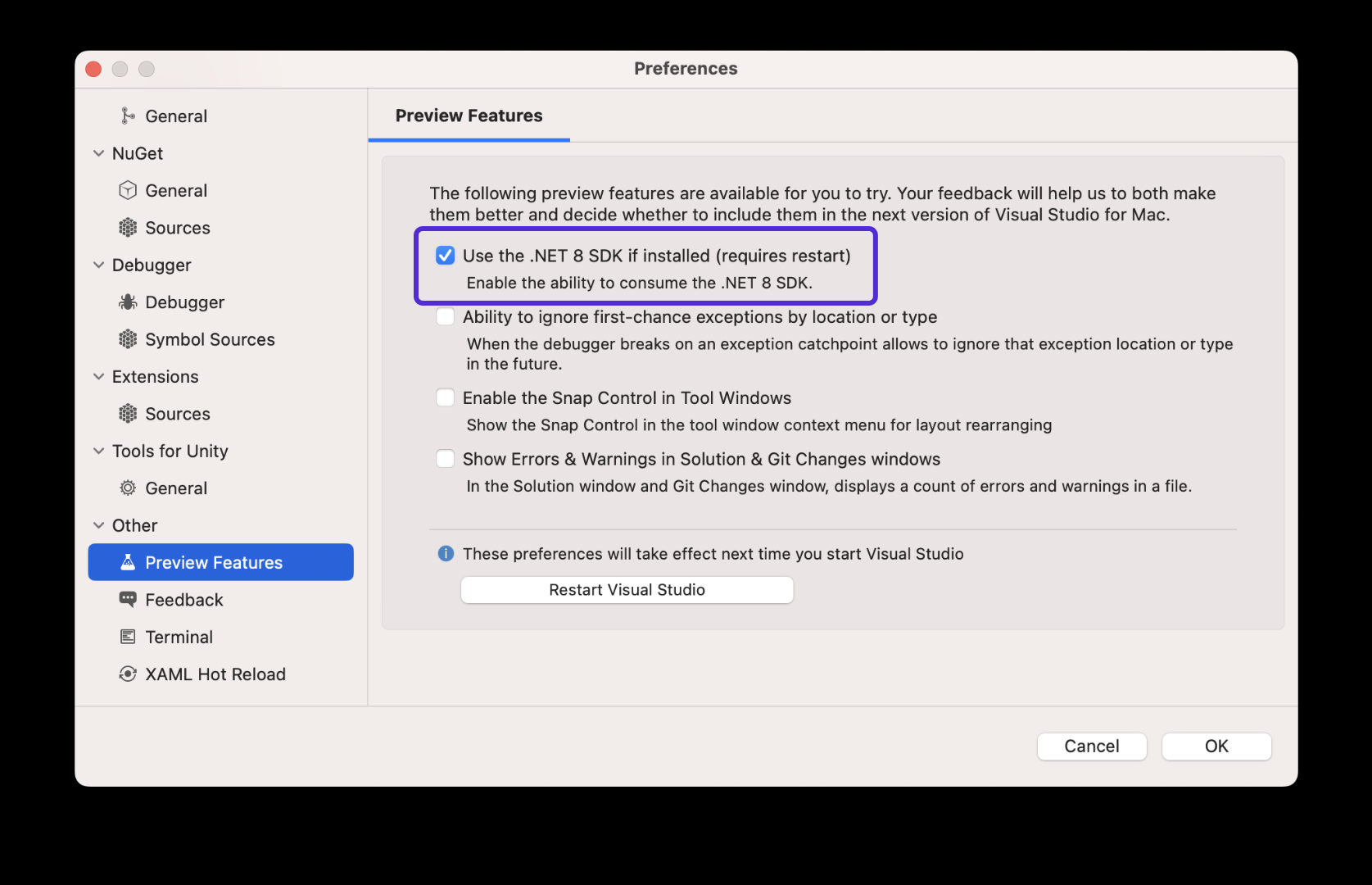Viewport: 1372px width, 885px height.
Task: Click the OK button
Action: click(x=1216, y=747)
